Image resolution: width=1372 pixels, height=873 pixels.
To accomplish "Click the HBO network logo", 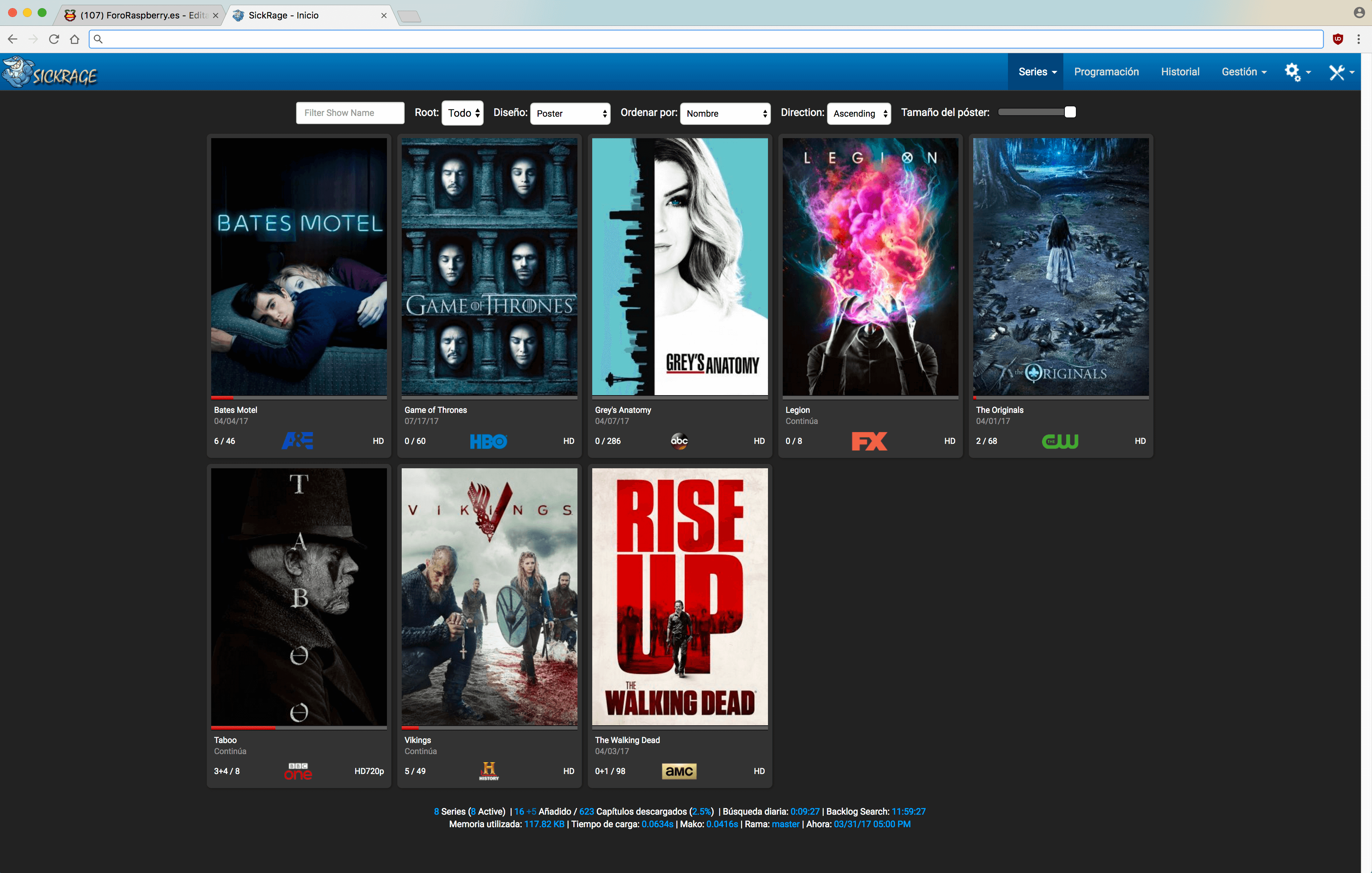I will 488,441.
